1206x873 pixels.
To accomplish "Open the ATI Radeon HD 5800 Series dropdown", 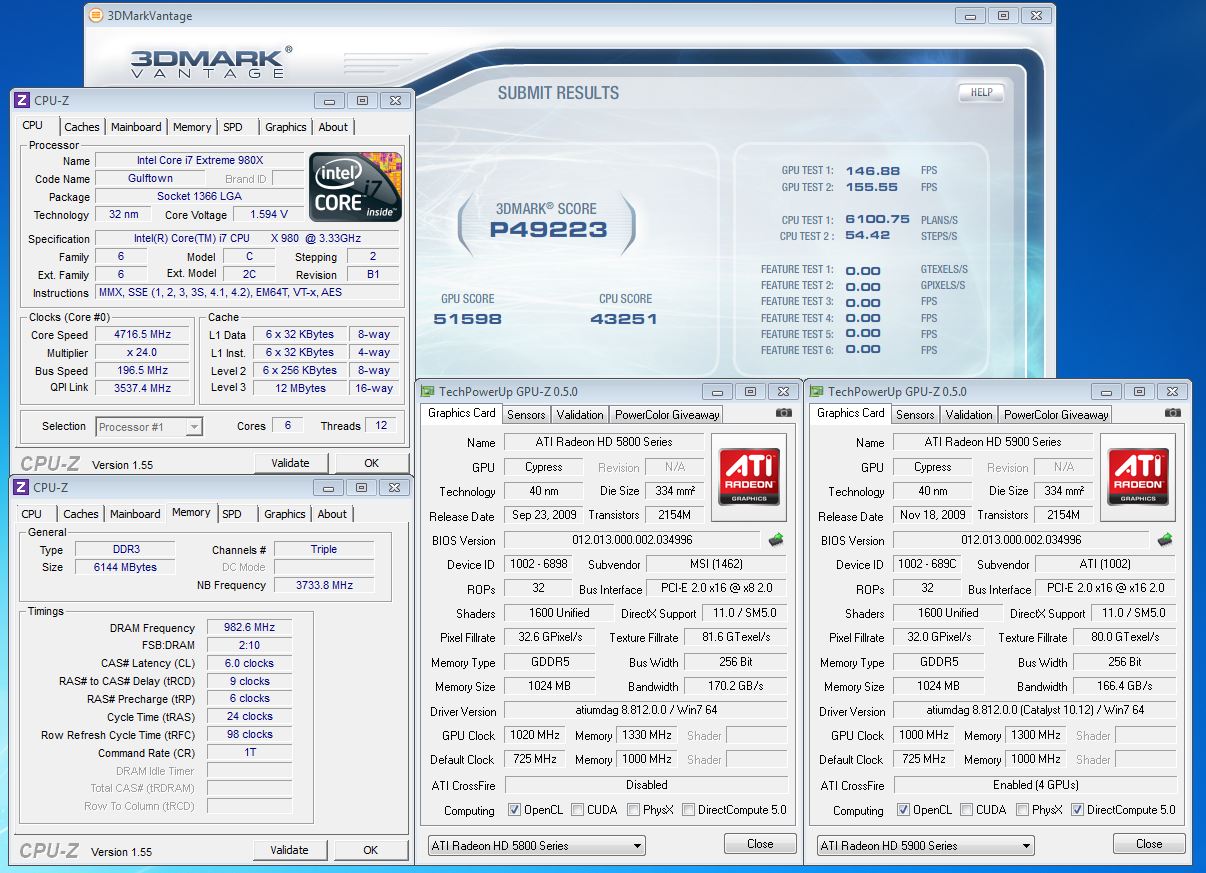I will pyautogui.click(x=537, y=845).
